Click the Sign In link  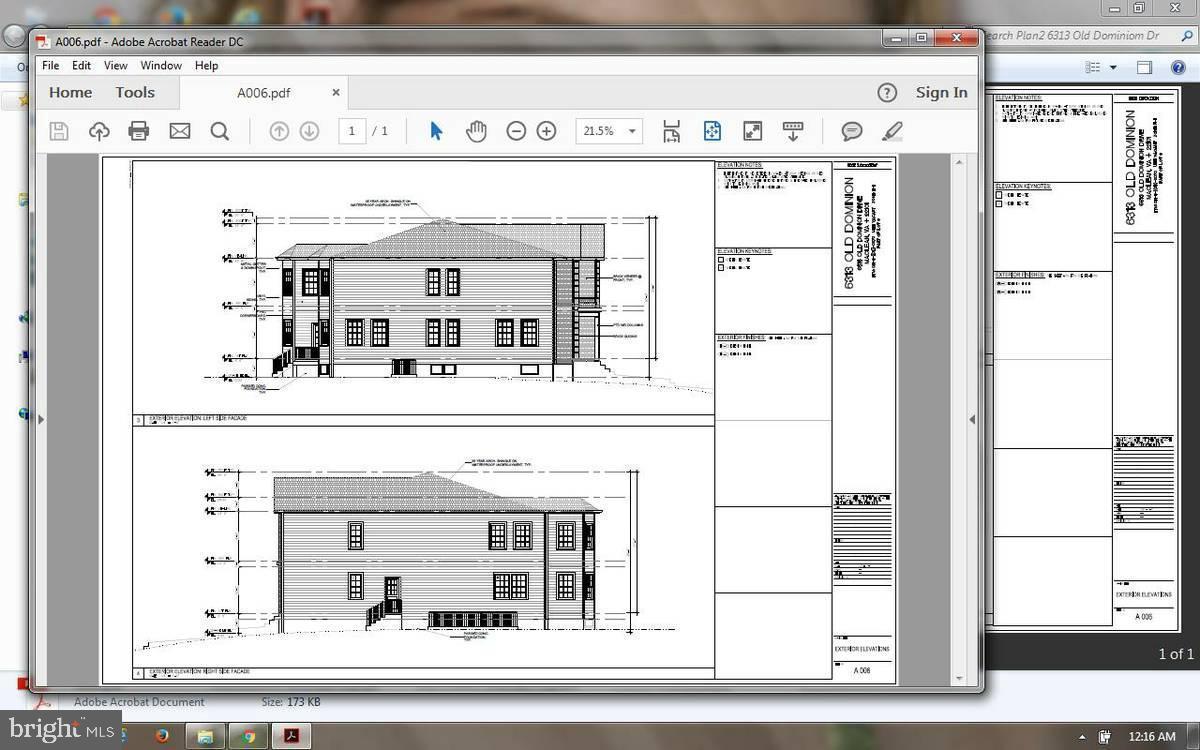942,92
